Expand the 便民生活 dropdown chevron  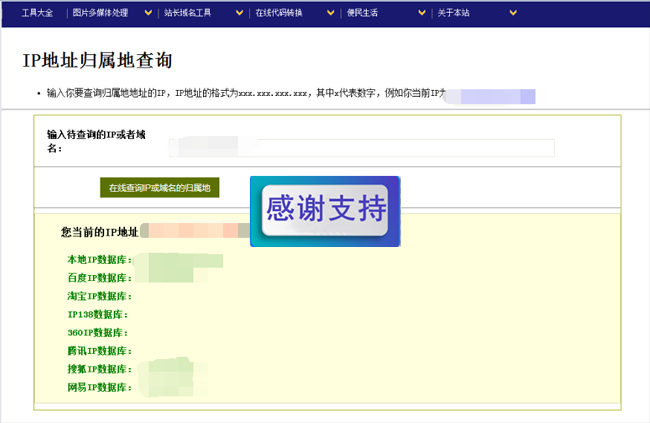tap(422, 13)
